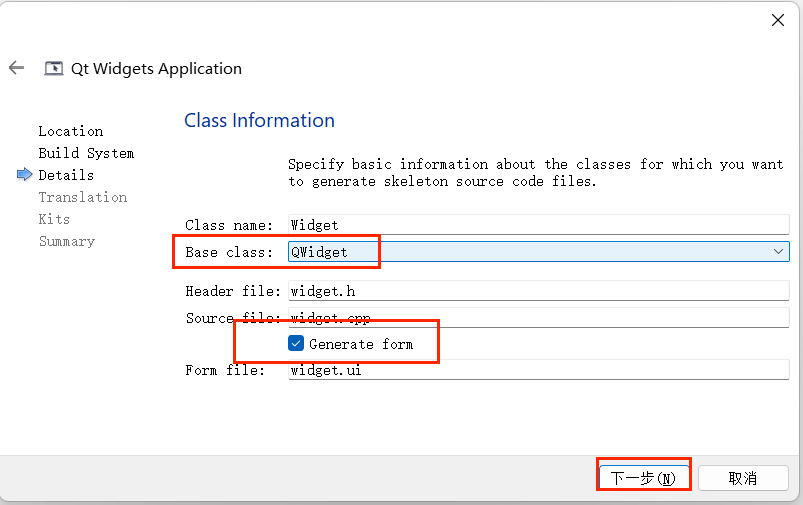Select the Location wizard step

(71, 131)
